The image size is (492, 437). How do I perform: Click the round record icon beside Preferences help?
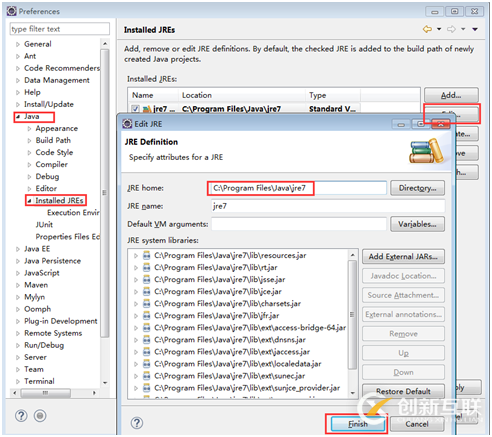coord(40,416)
